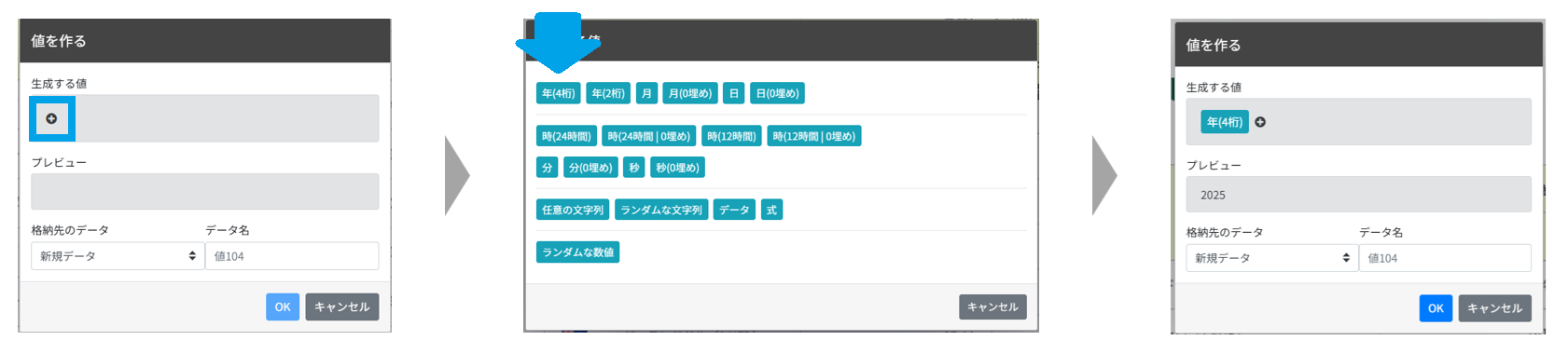The image size is (1568, 354).
Task: Select 時(24時間 | 0埋め) option
Action: click(x=649, y=136)
